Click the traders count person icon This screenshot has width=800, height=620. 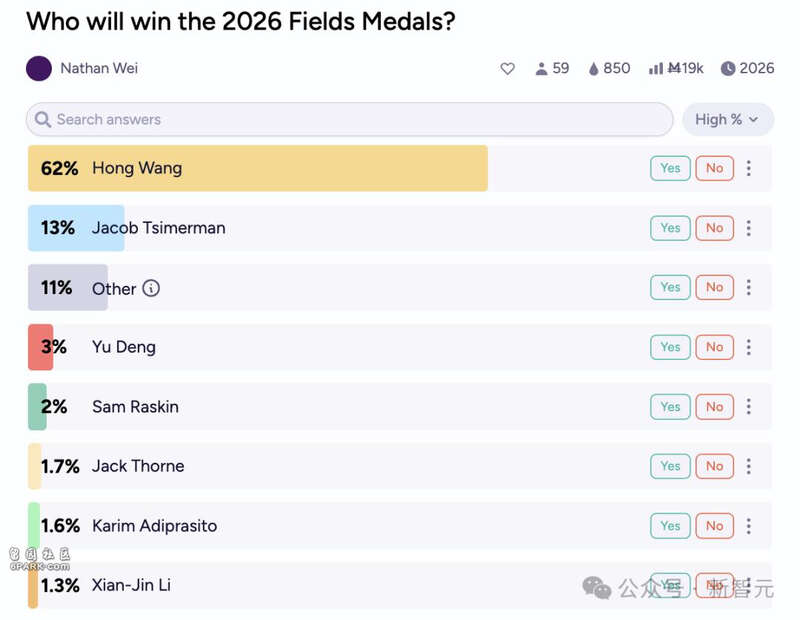[x=541, y=69]
